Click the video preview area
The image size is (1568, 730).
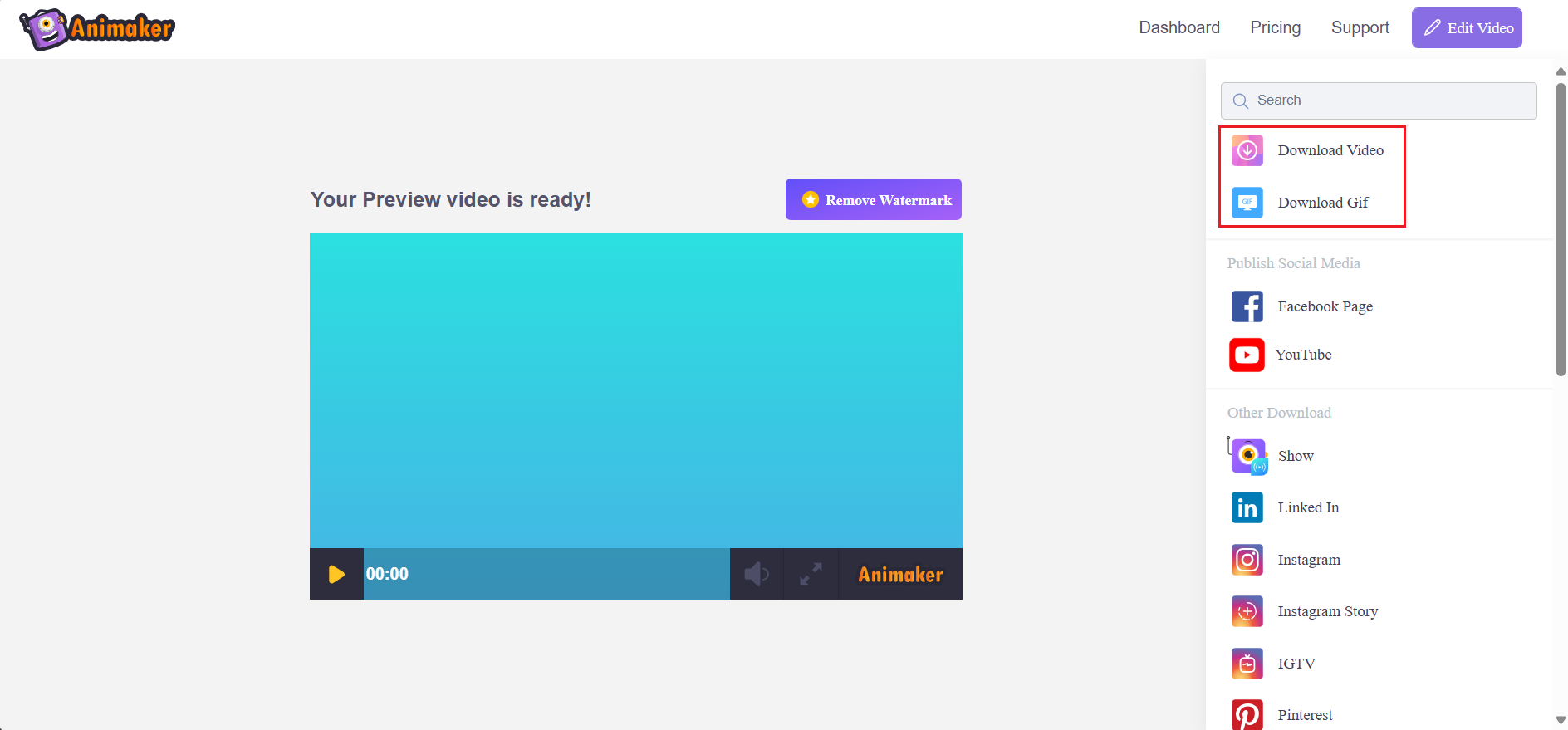coord(636,390)
